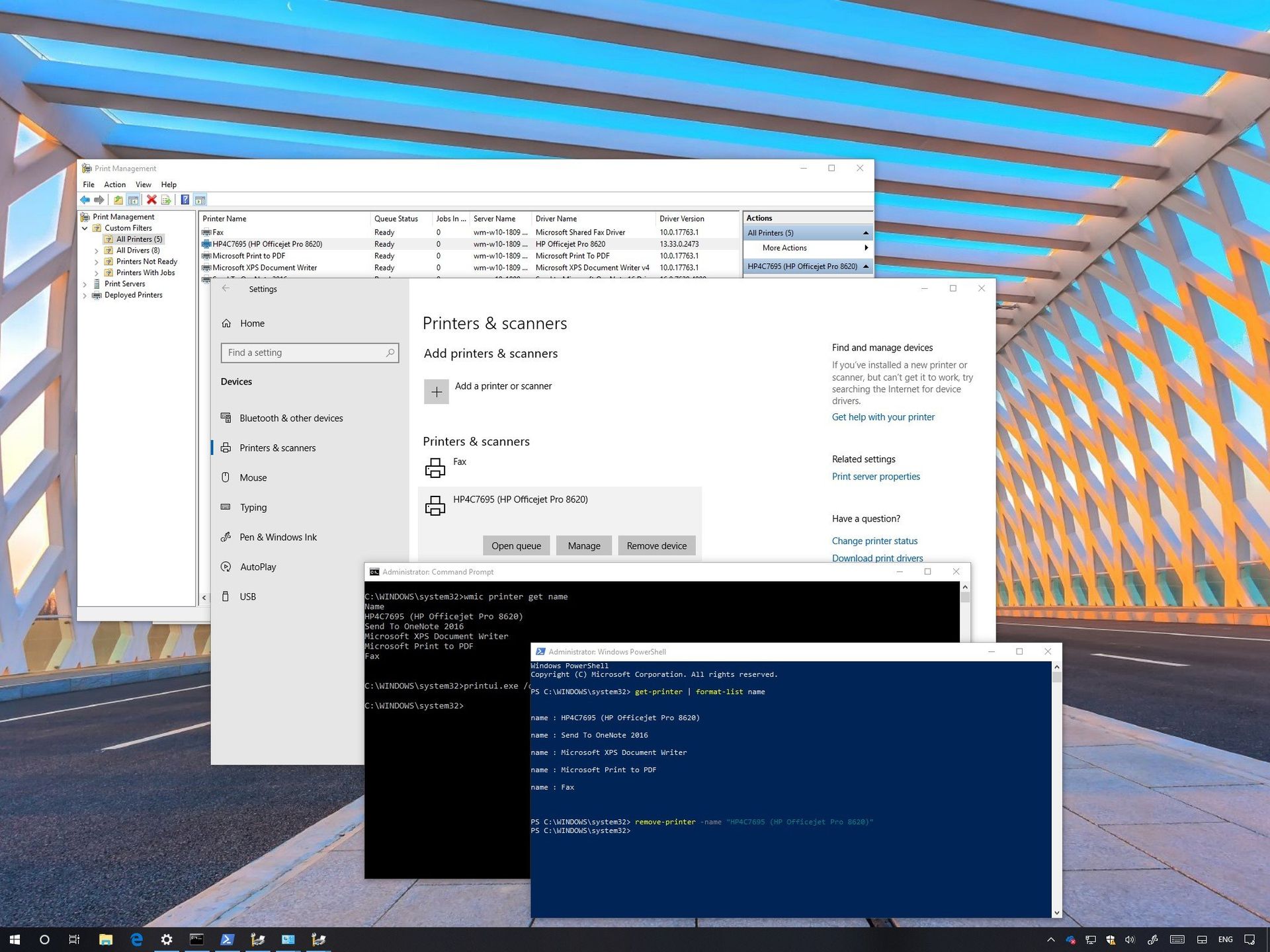Open the Mouse settings icon
1270x952 pixels.
click(x=227, y=477)
